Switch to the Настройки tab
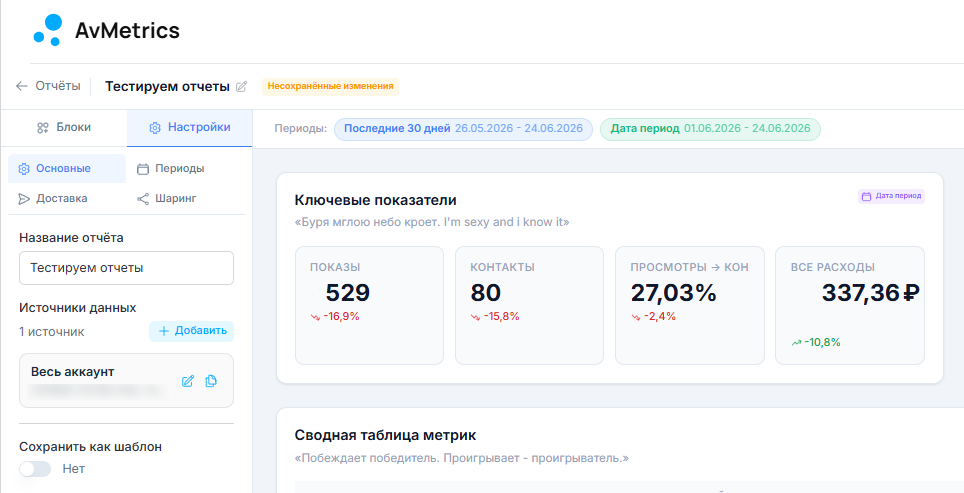Screen dimensions: 964x493 pyautogui.click(x=189, y=128)
